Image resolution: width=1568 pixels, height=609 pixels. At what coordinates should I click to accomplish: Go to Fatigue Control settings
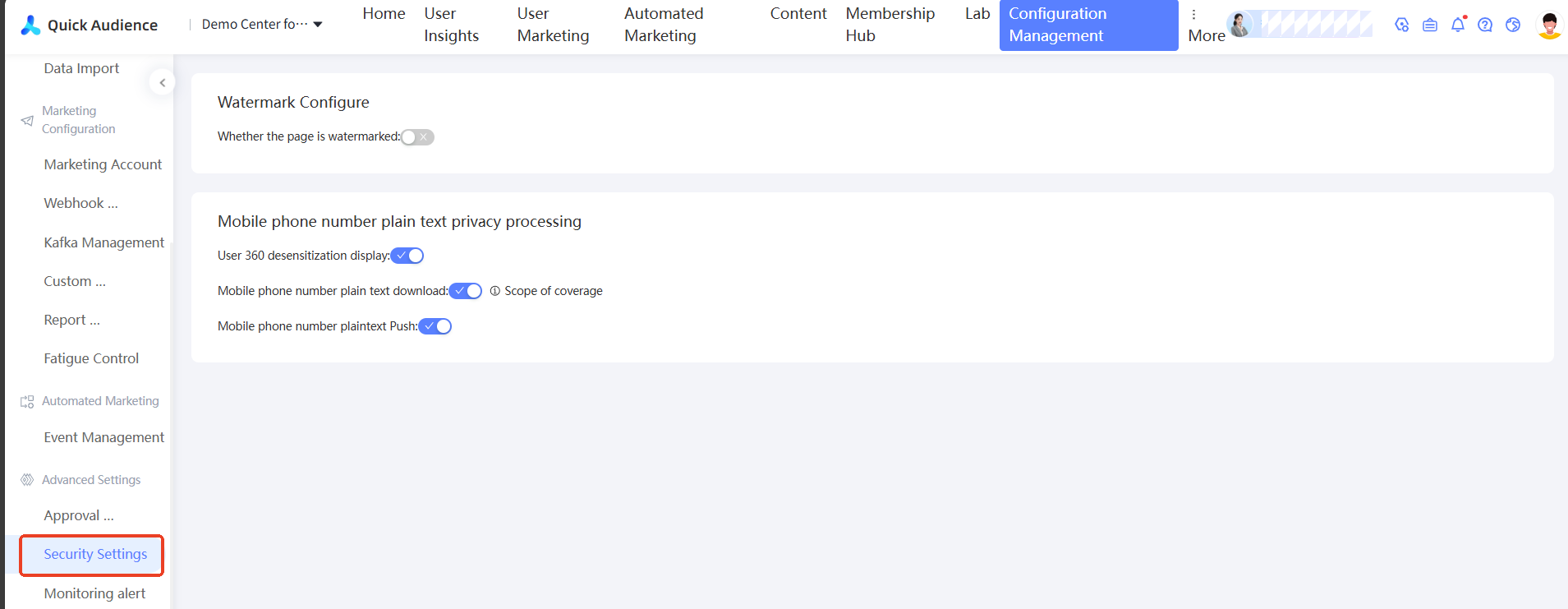[x=91, y=358]
